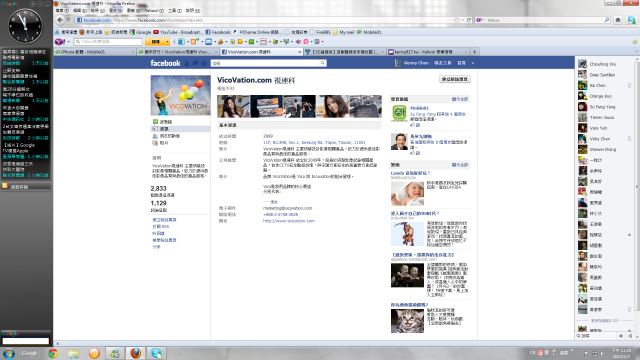
Task: Open the PChome Online bookmark
Action: pos(257,32)
